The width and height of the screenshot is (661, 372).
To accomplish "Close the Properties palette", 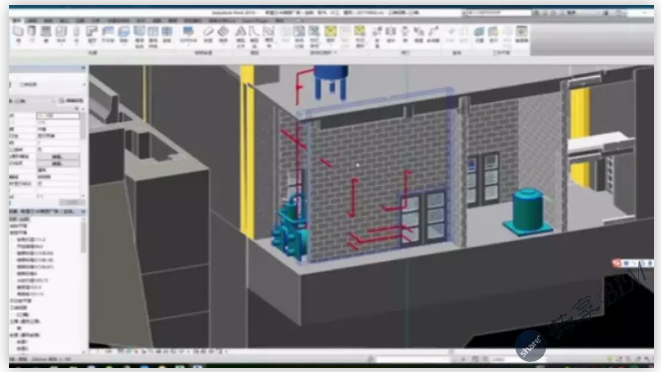I will click(83, 67).
